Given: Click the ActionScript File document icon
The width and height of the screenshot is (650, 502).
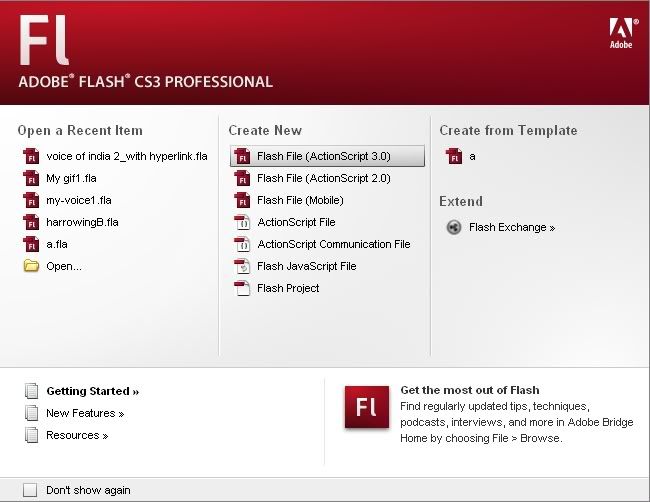Looking at the screenshot, I should tap(242, 222).
